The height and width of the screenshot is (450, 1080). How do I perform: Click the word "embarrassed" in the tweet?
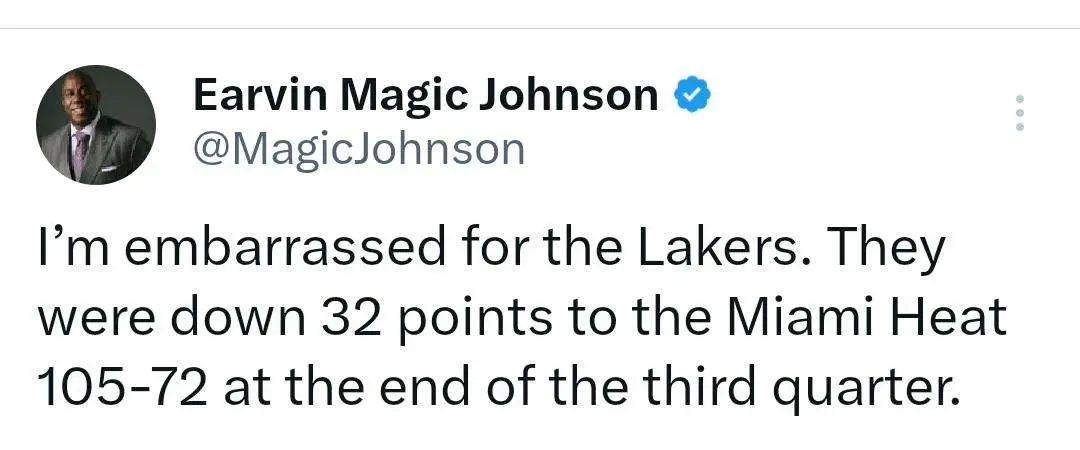(285, 247)
